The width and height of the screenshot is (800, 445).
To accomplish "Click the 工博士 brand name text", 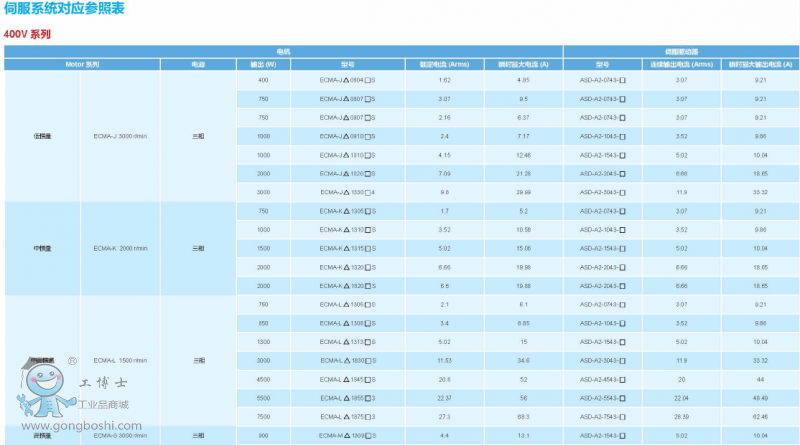I will (x=101, y=382).
